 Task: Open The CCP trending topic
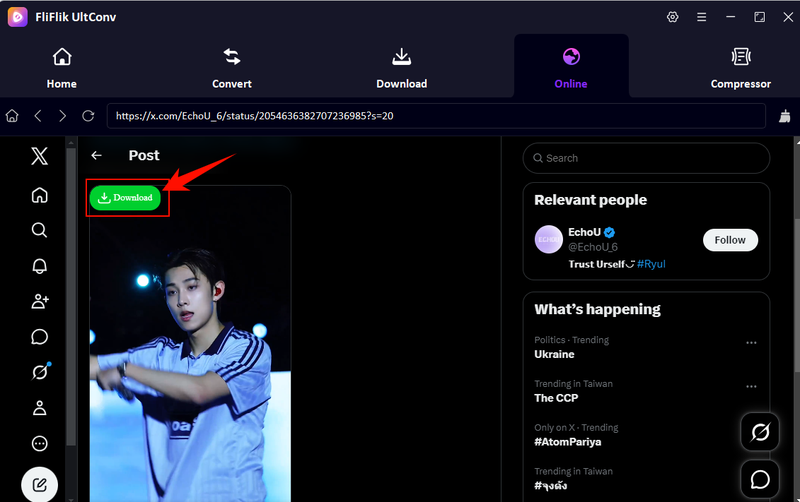tap(556, 398)
